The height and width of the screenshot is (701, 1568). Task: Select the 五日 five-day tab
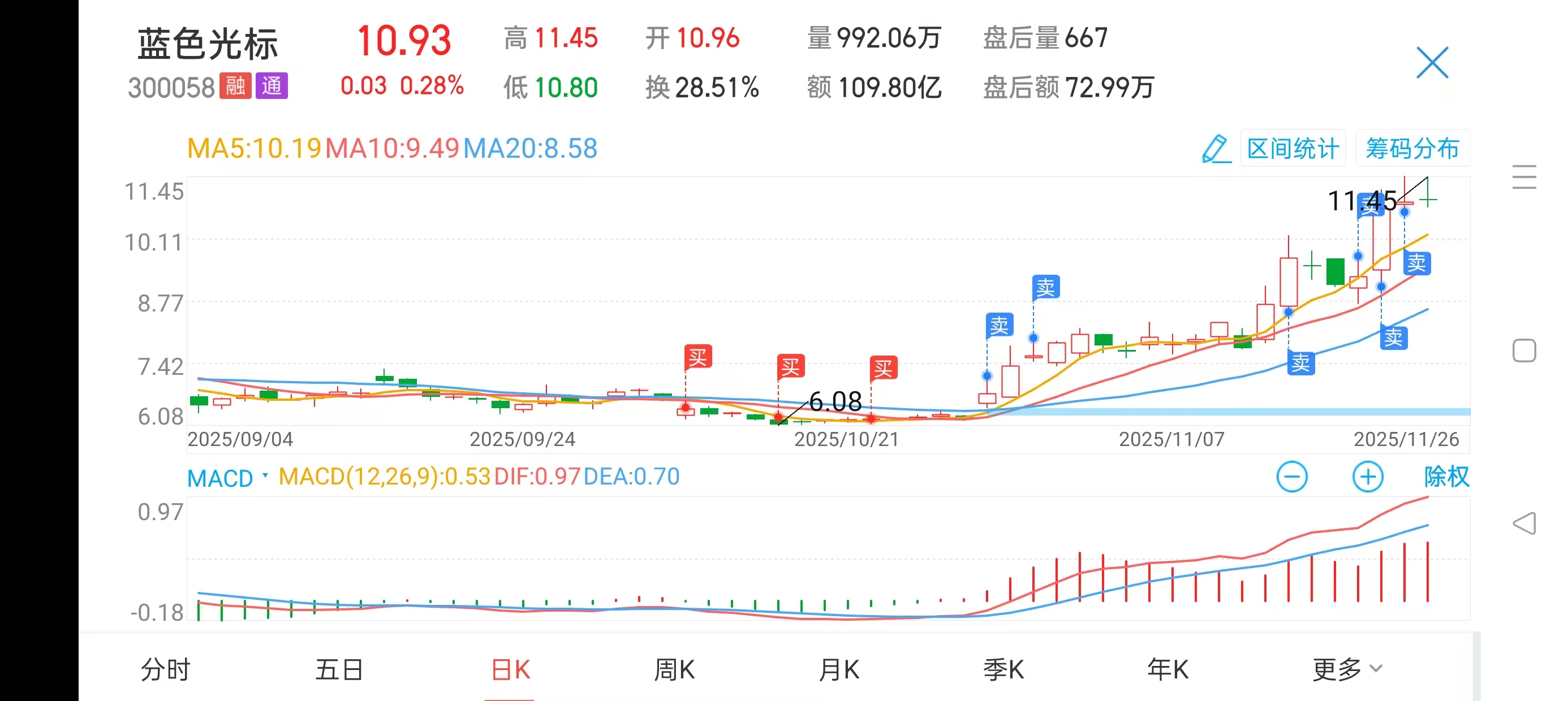coord(339,669)
